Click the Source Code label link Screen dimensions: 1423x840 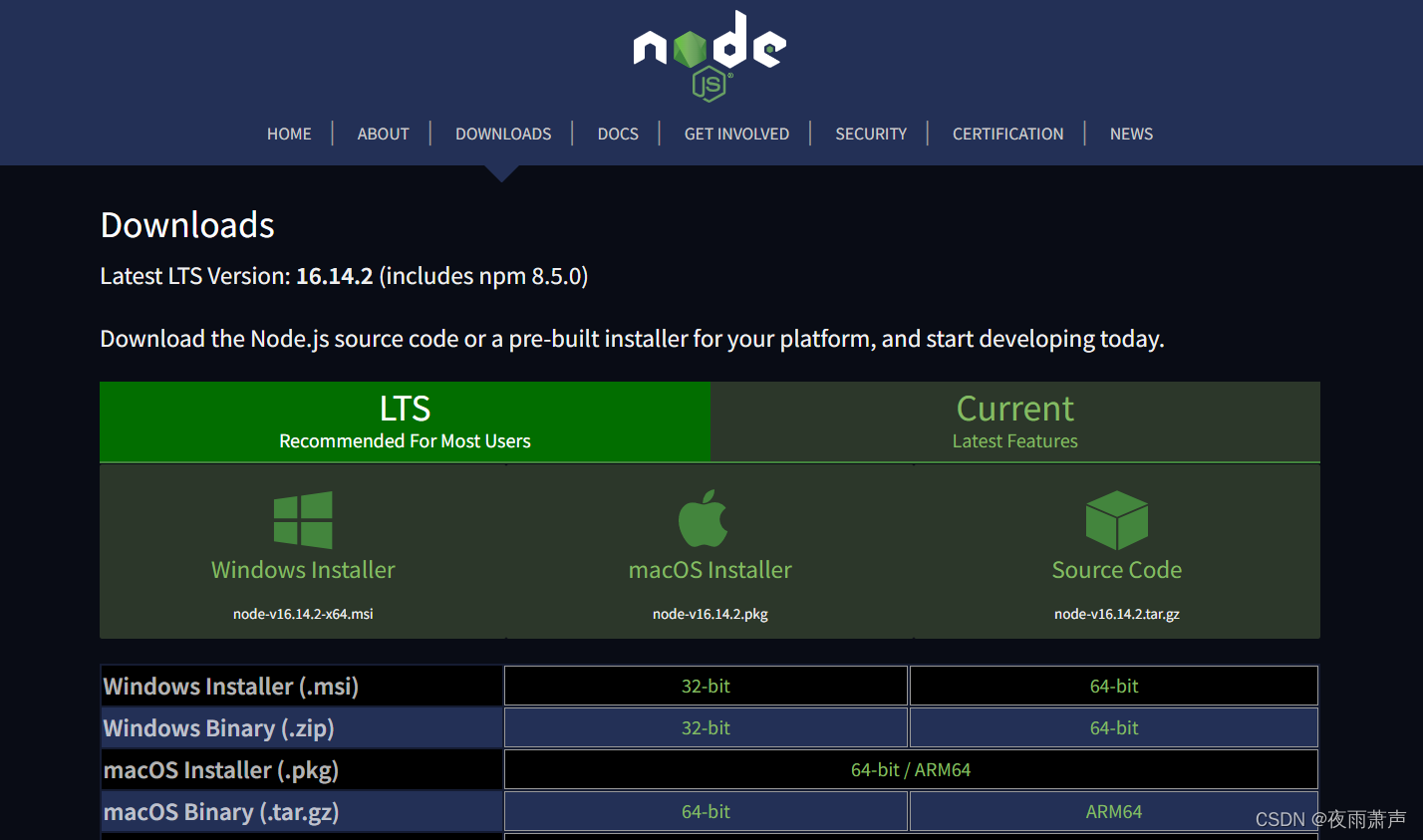1117,570
